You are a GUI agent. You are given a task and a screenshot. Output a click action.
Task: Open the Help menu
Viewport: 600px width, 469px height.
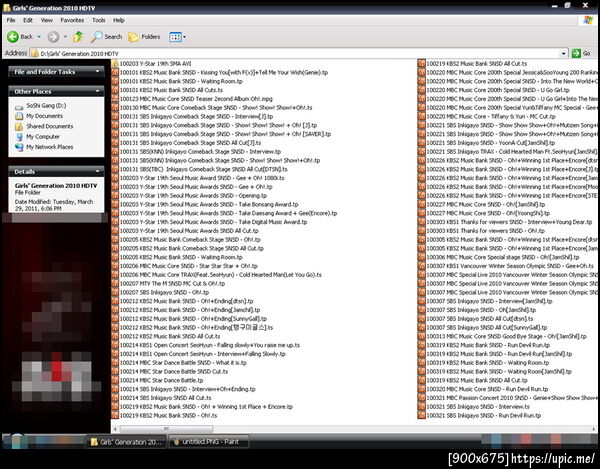[119, 20]
